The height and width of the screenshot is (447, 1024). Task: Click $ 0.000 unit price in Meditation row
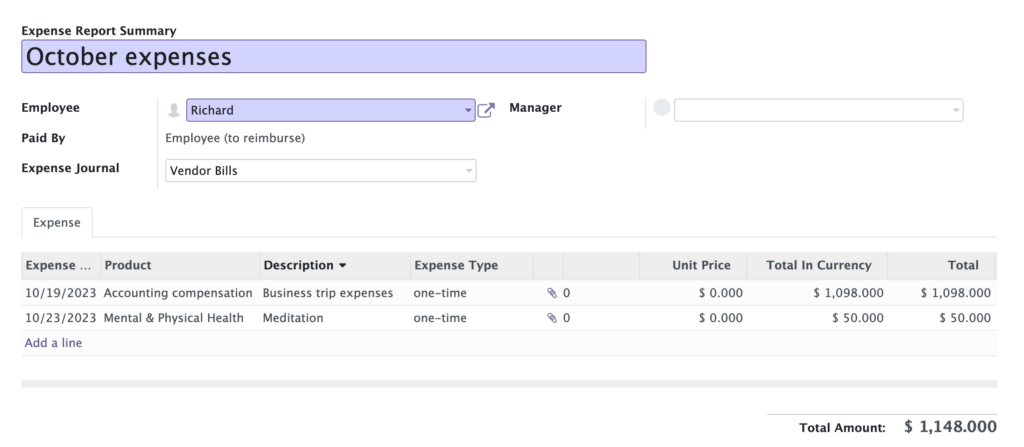[x=693, y=318]
